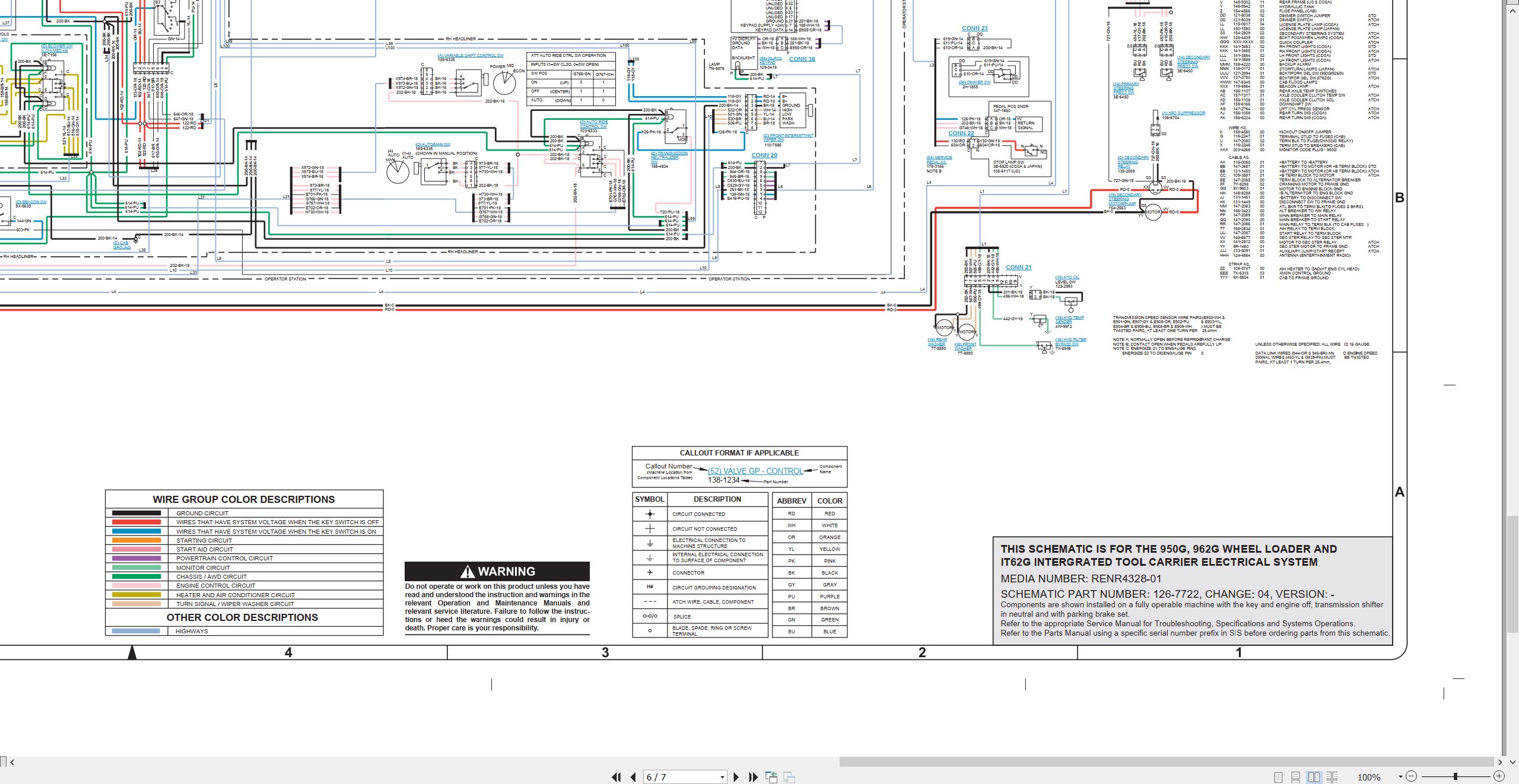Follow the CONN 22 link
This screenshot has height=784, width=1519.
pos(961,133)
